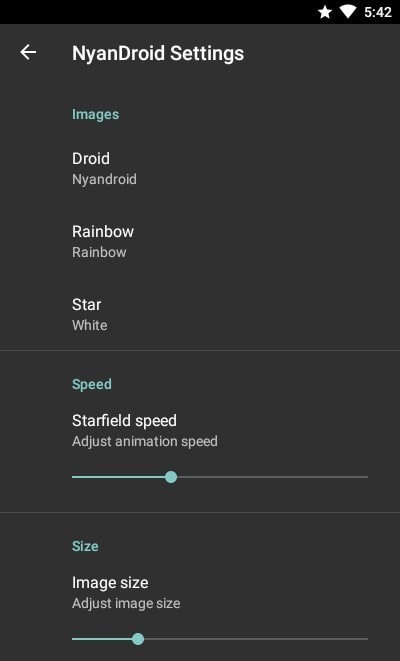The width and height of the screenshot is (400, 661).
Task: Tap the Starfield speed title
Action: [x=124, y=420]
